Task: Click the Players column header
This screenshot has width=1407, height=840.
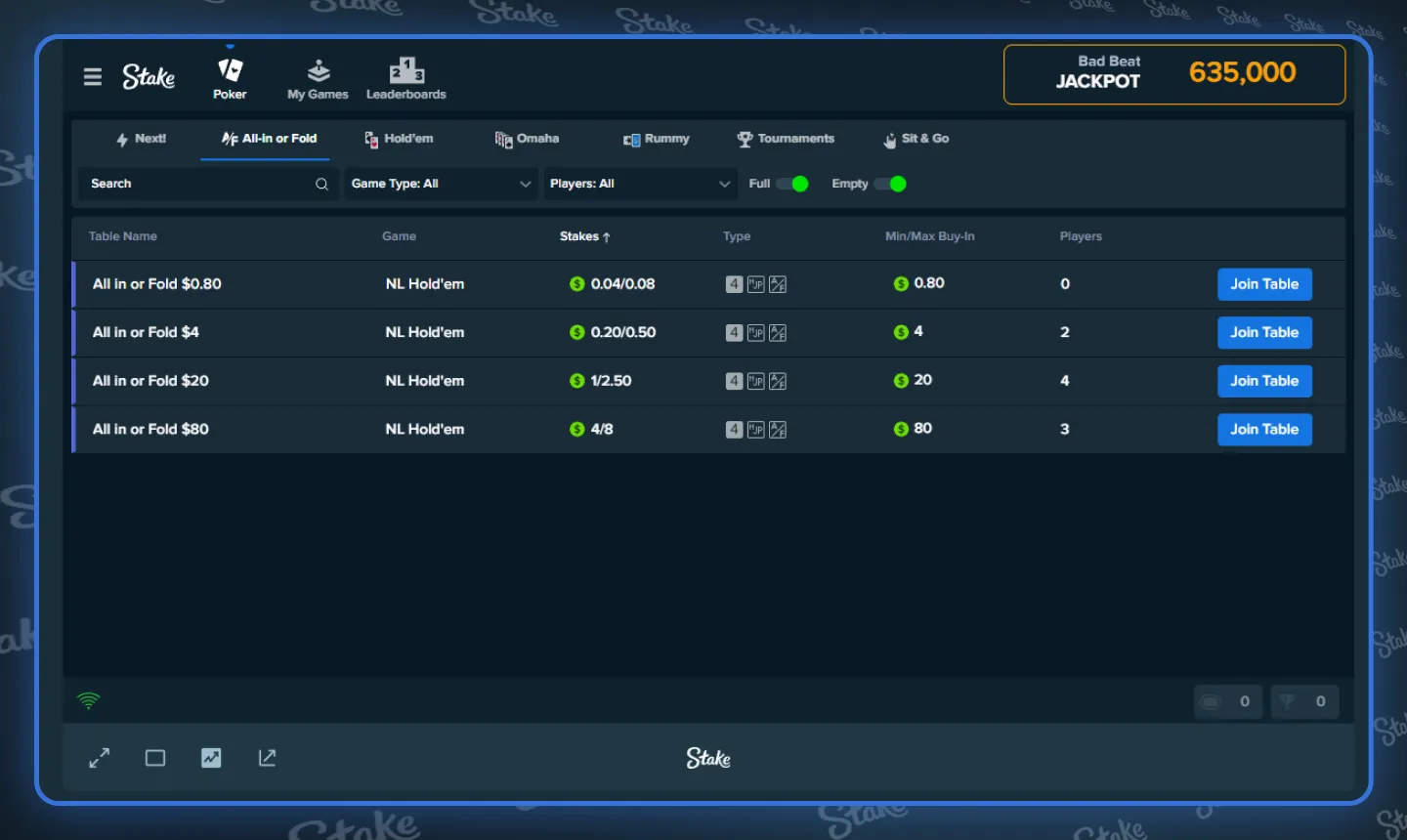Action: click(x=1081, y=236)
